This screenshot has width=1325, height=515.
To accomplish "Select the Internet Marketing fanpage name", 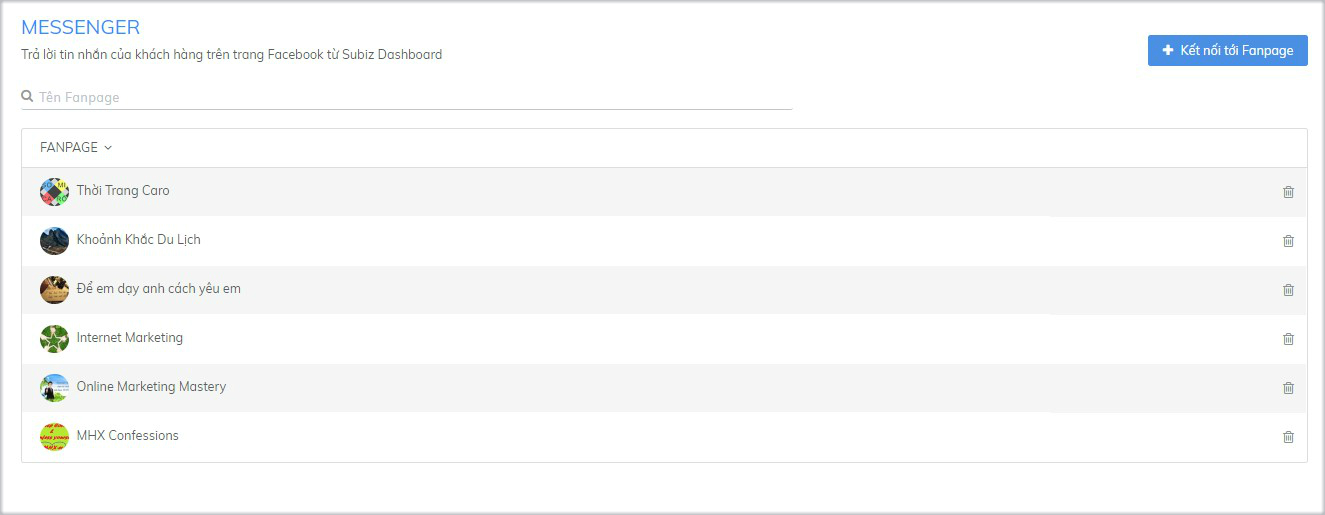I will point(130,338).
